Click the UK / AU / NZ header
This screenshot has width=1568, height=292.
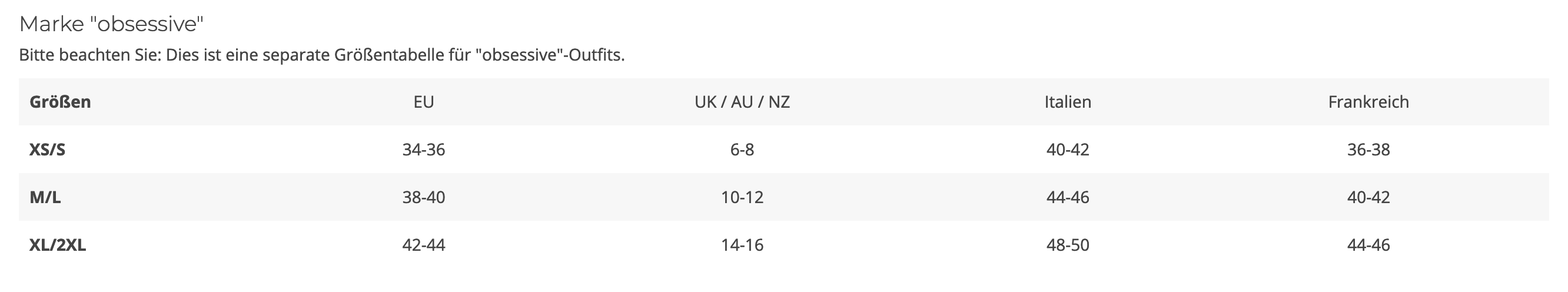point(742,102)
